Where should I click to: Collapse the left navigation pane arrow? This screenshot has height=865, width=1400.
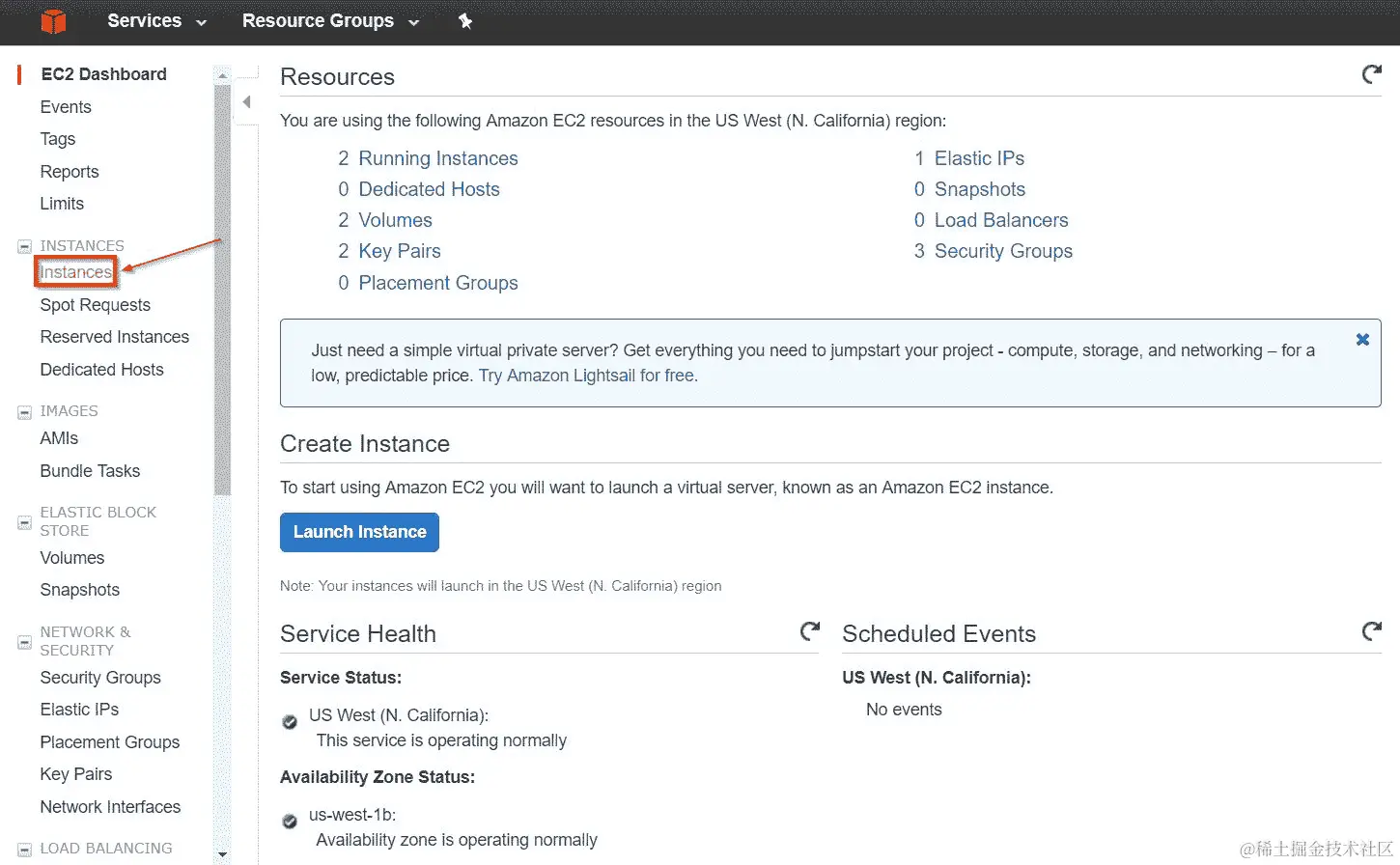click(247, 102)
